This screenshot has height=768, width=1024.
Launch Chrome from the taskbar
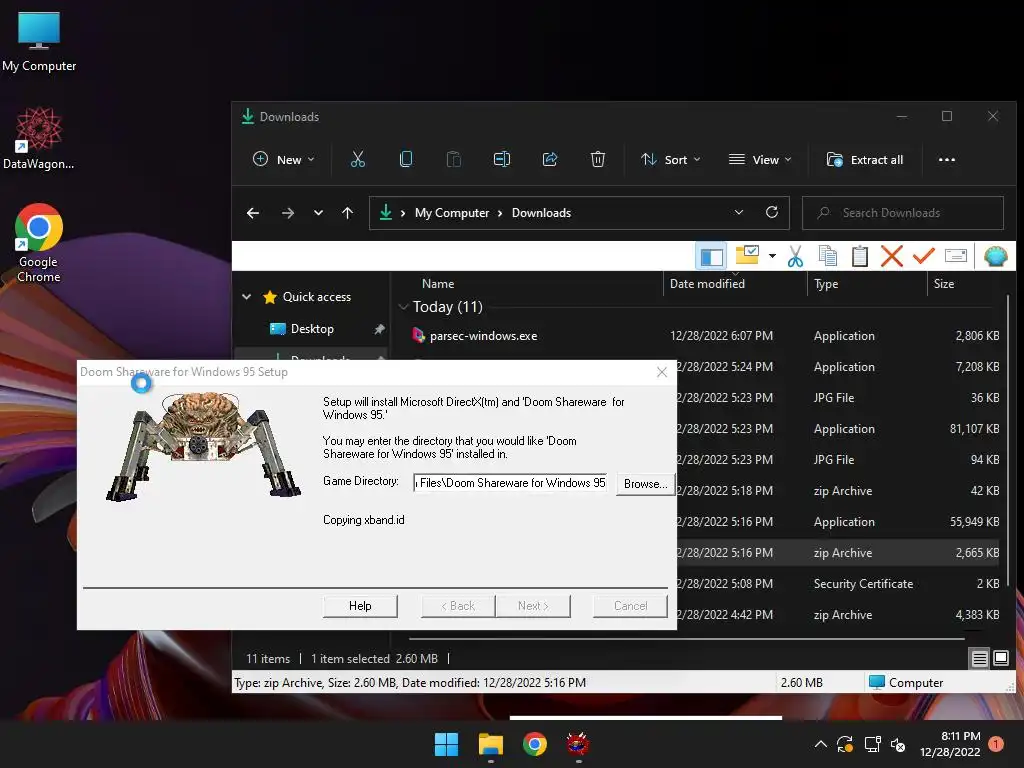[535, 744]
